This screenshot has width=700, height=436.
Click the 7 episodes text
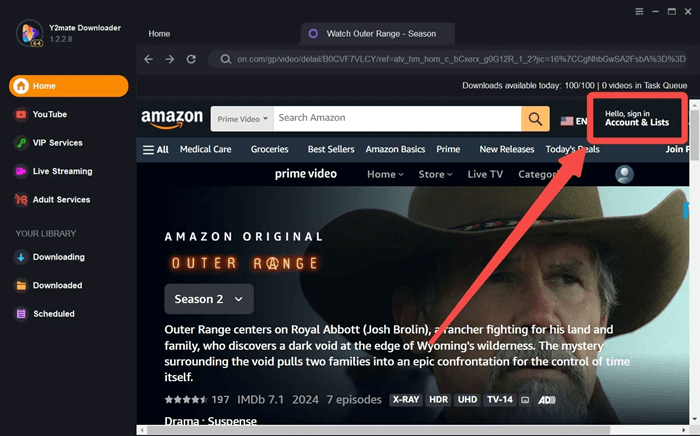click(354, 399)
